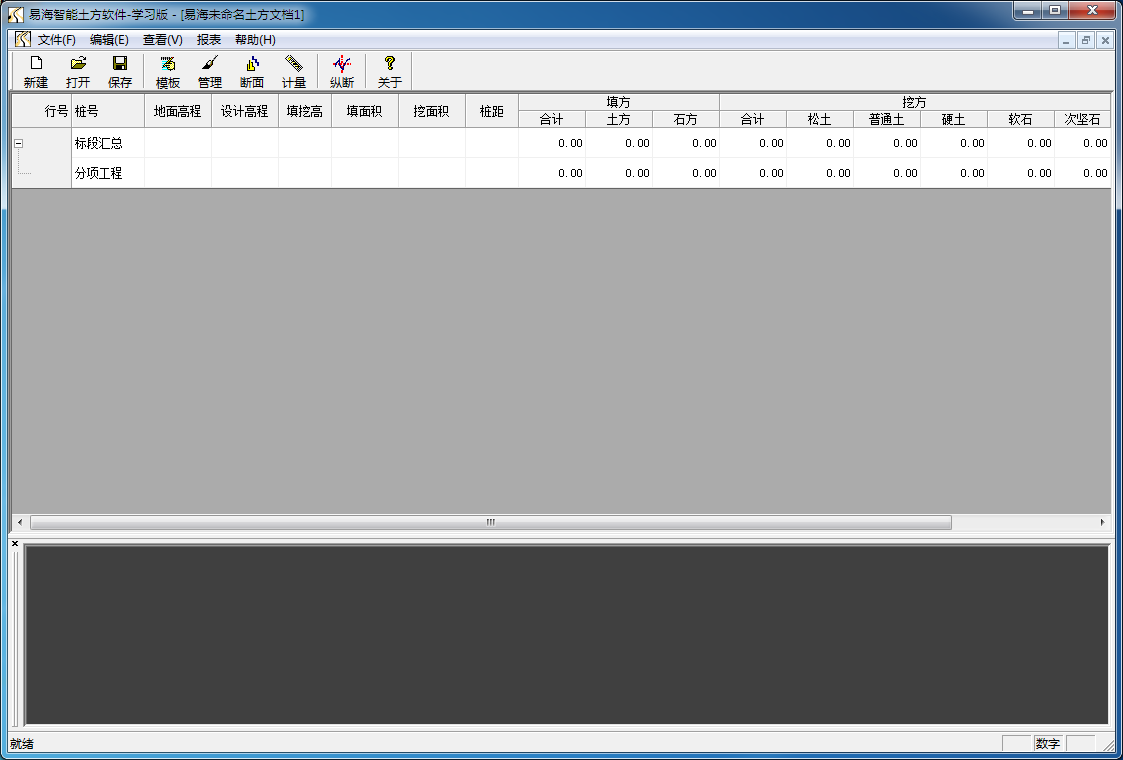
Task: Click the document icon in the menu bar
Action: (22, 39)
